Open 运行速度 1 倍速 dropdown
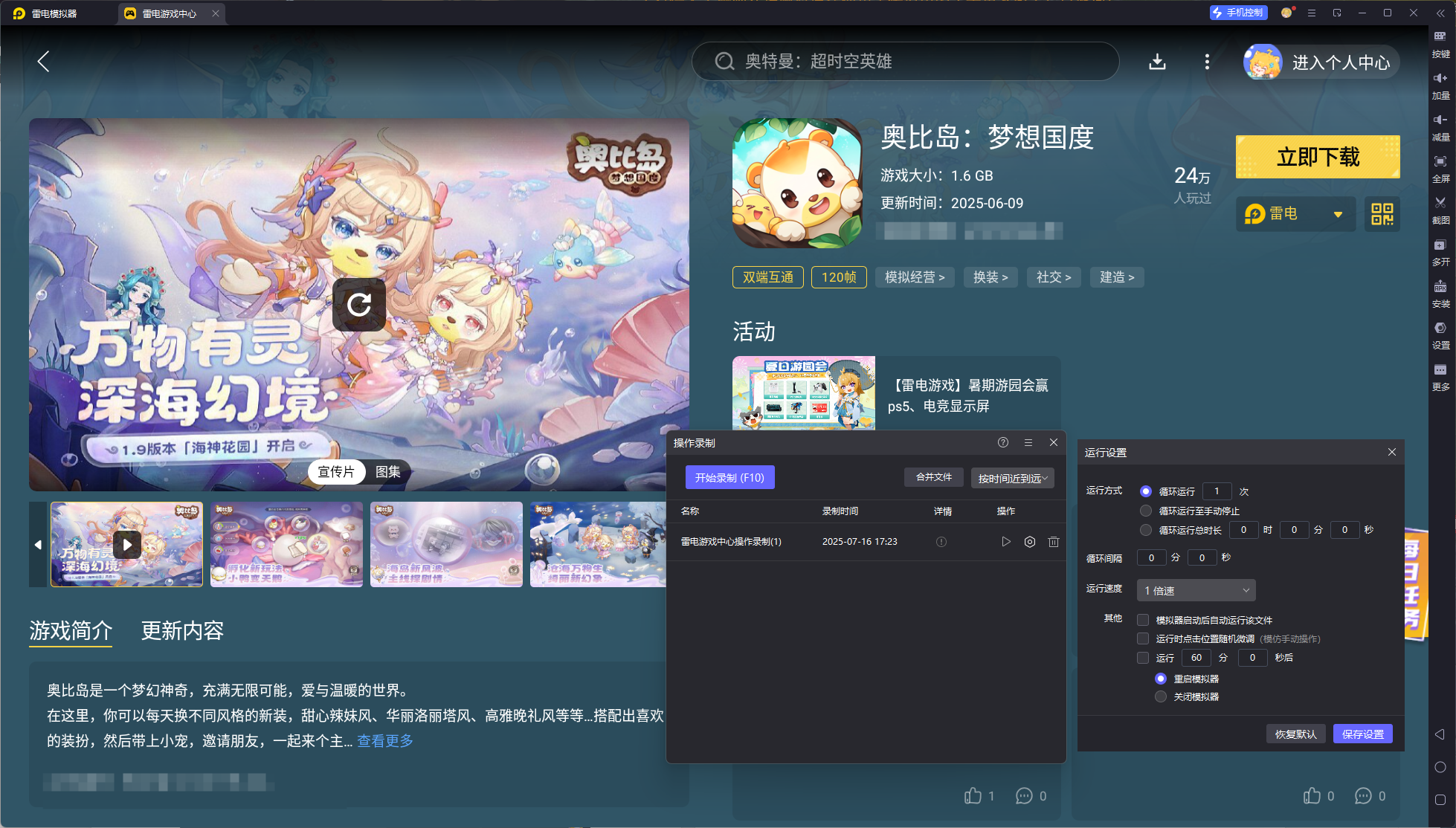Screen dimensions: 1456x828 click(1196, 590)
